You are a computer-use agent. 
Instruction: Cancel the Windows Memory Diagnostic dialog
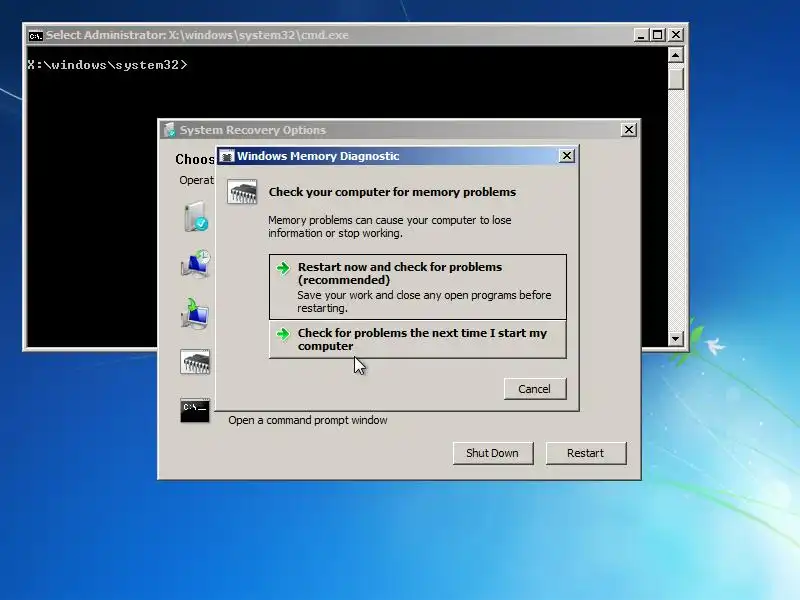(x=535, y=389)
